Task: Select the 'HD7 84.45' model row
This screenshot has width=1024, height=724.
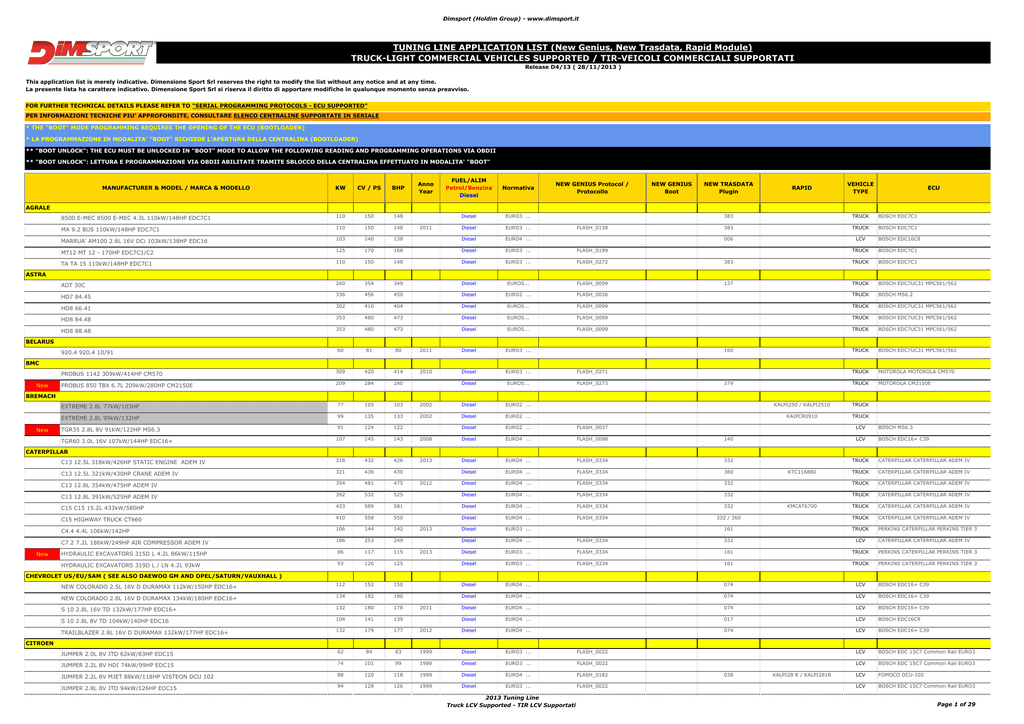Action: [x=507, y=296]
